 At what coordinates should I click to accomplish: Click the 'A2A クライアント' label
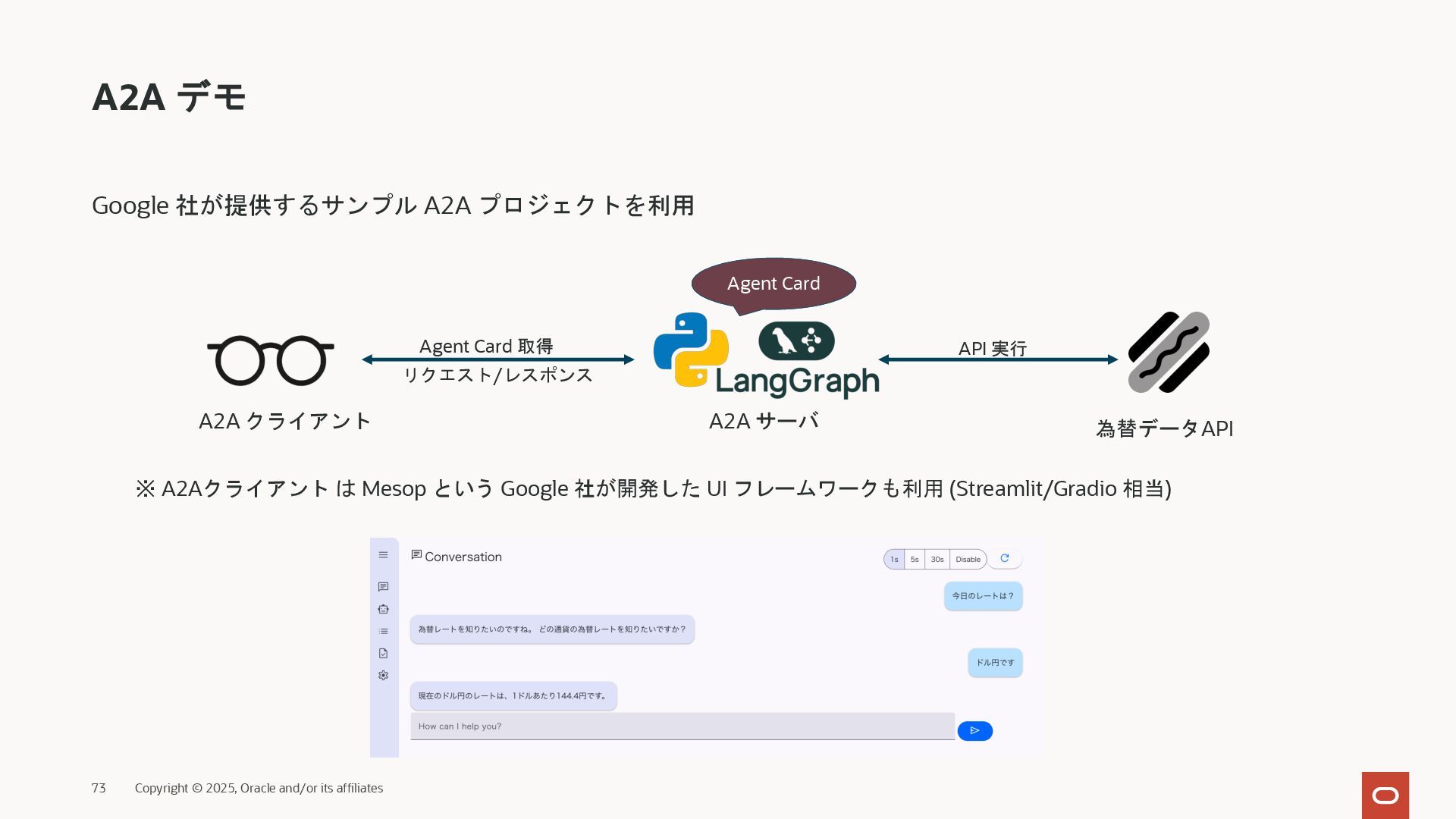tap(284, 421)
